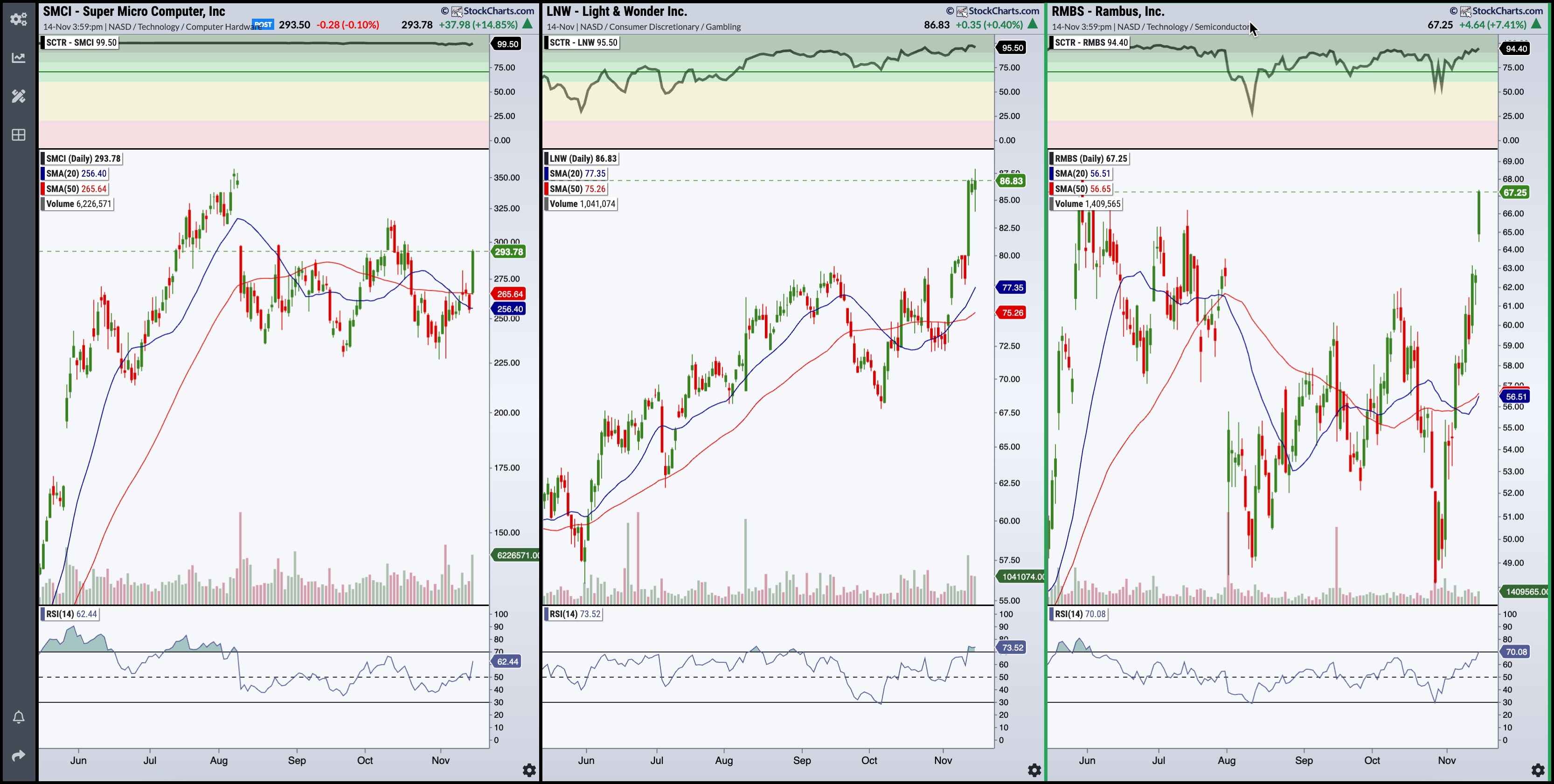Open the annotation tools pencil-ruler icon

point(18,96)
